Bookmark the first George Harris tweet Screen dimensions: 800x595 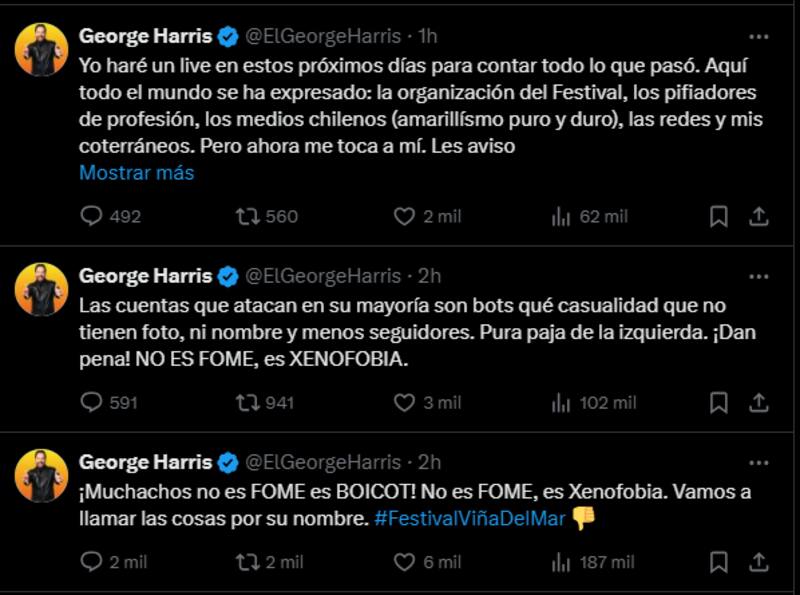tap(718, 216)
